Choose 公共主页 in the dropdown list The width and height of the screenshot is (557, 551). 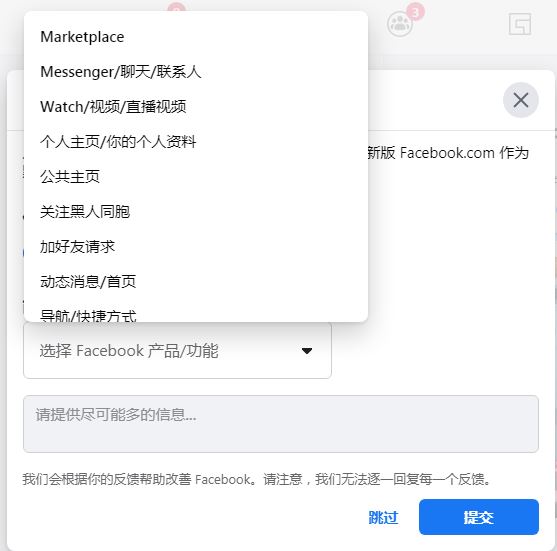196,176
